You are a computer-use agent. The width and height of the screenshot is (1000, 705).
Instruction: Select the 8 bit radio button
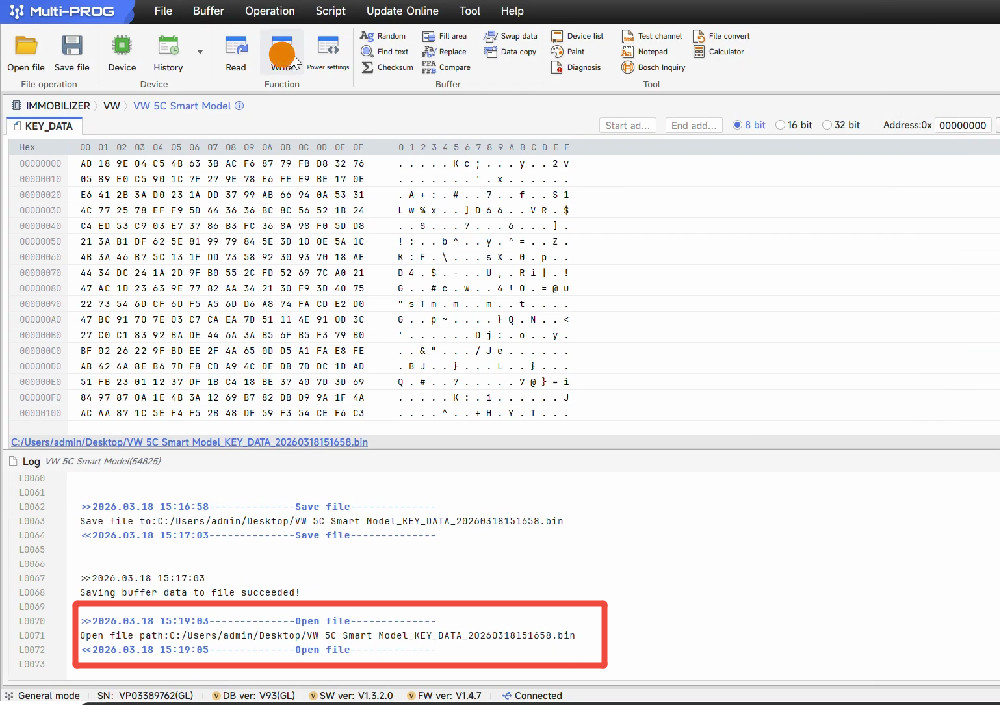coord(738,125)
